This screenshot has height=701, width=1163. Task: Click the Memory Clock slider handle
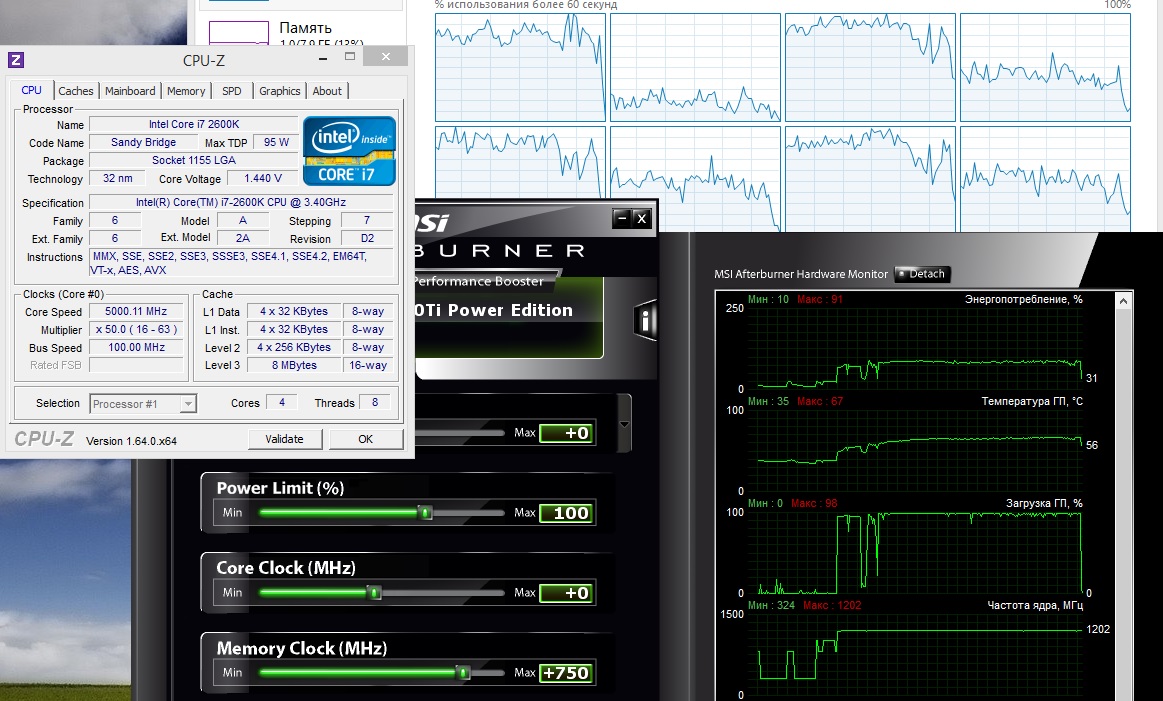pos(464,673)
